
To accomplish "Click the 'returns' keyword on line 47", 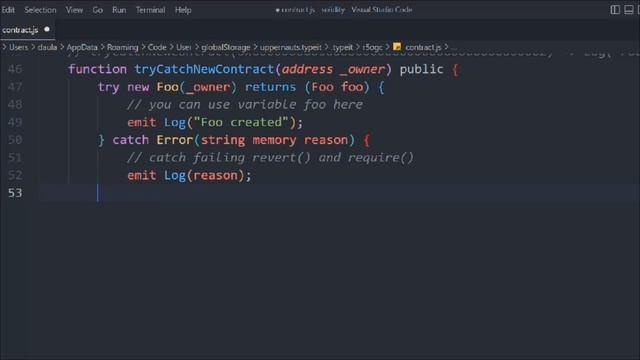I will click(270, 87).
